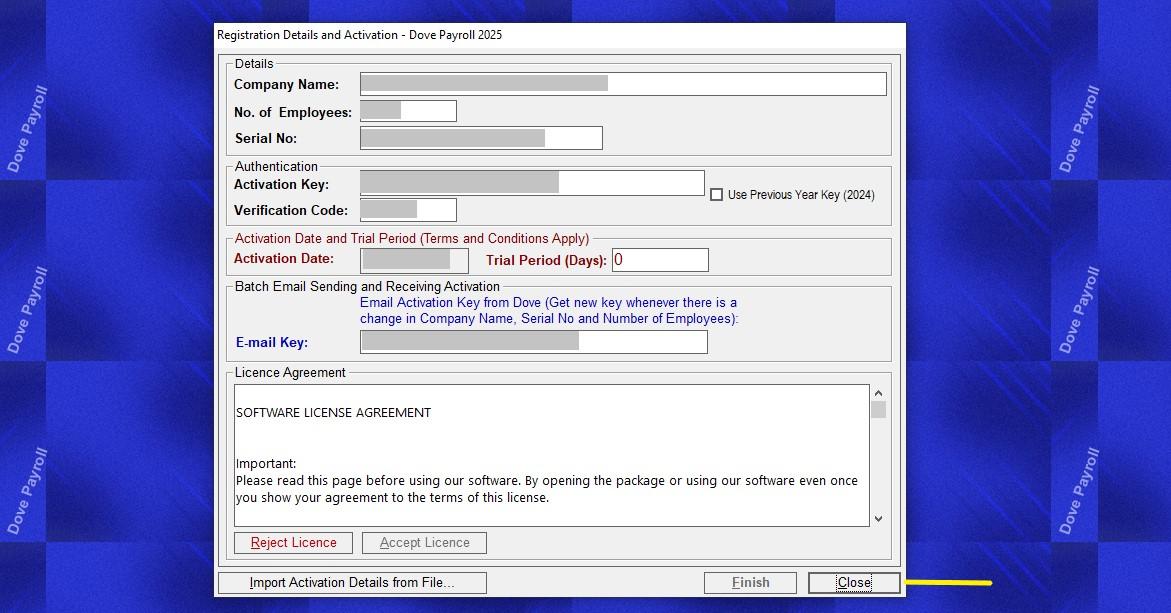Enable Use Previous Year Key (2024) checkbox
Screen dimensions: 1171x613
point(716,195)
